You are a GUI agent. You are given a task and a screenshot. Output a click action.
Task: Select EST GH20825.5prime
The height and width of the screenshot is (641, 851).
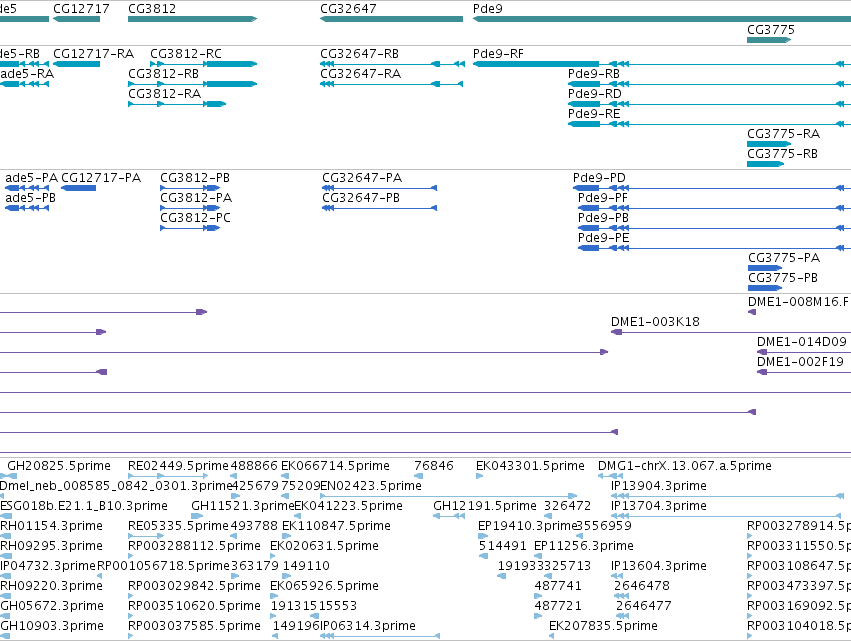pos(59,466)
